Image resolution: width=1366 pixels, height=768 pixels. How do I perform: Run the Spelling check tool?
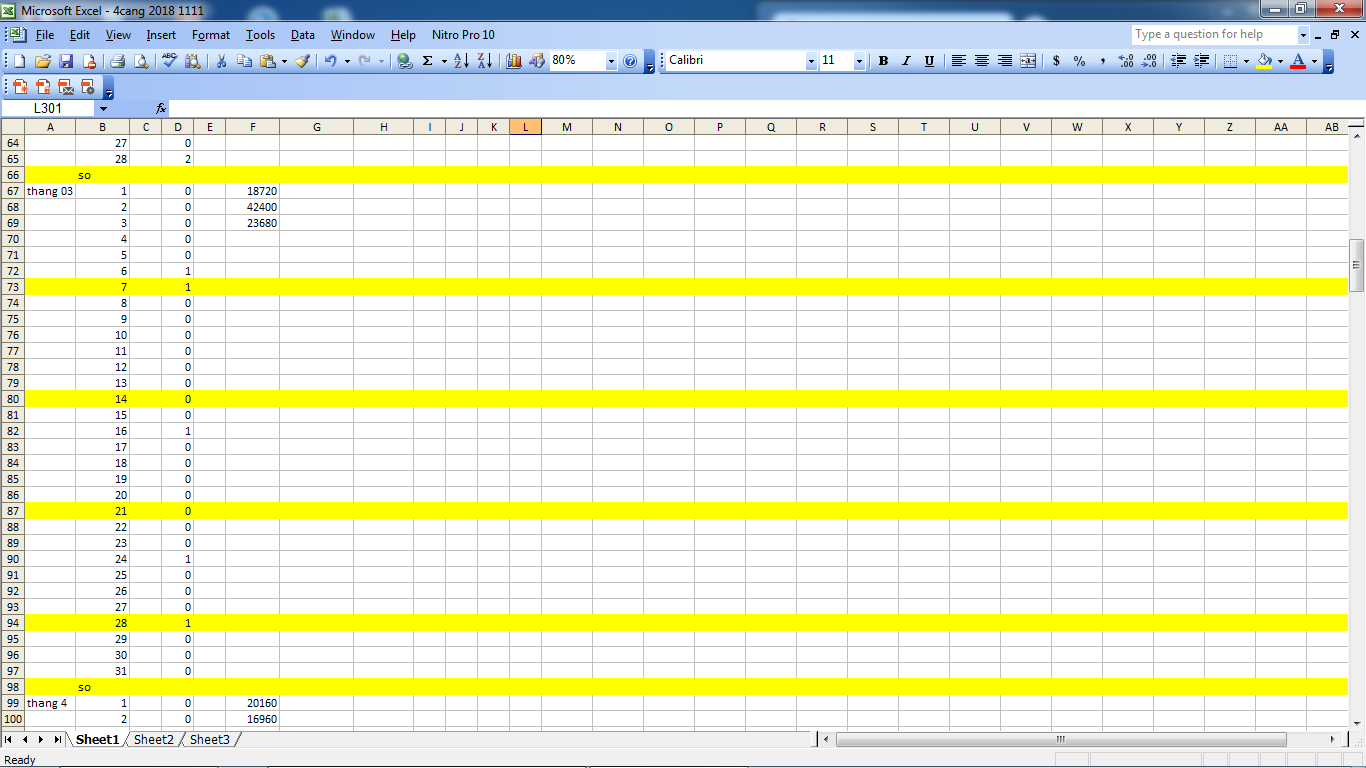click(x=169, y=61)
